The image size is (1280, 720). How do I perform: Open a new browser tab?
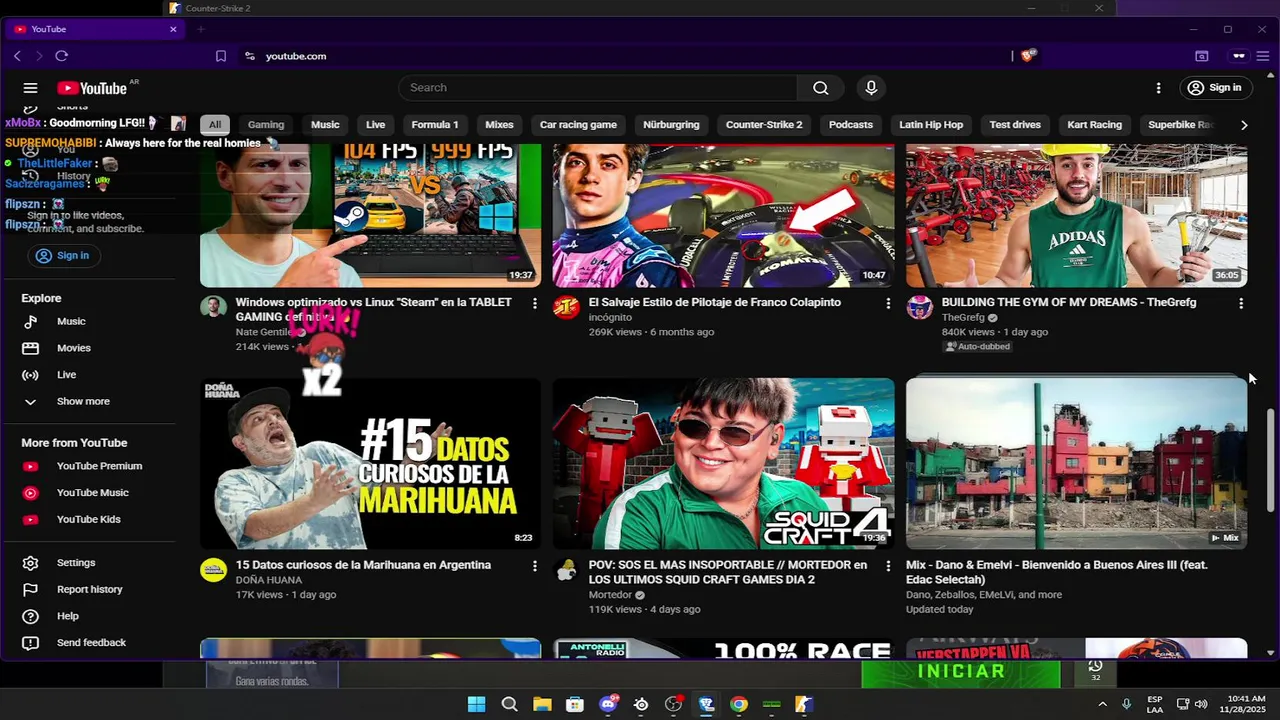[x=200, y=29]
